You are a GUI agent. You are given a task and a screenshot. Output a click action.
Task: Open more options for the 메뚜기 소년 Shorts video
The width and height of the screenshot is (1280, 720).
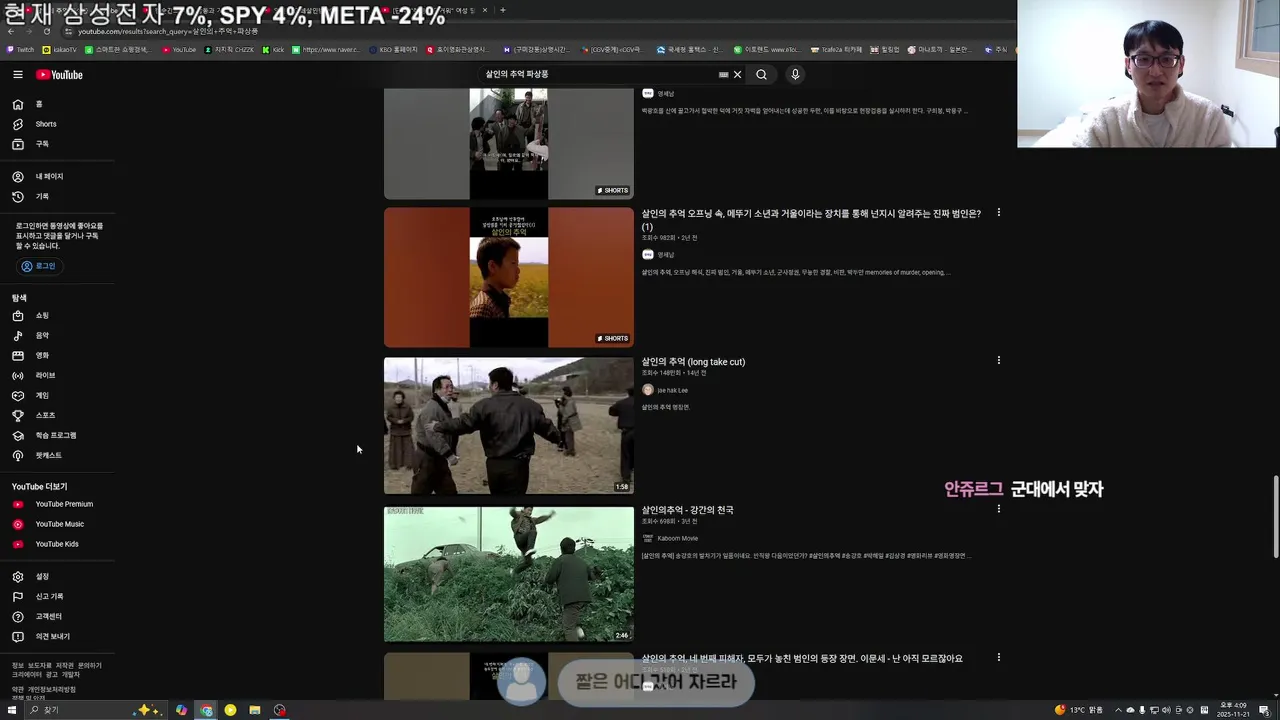pyautogui.click(x=998, y=213)
